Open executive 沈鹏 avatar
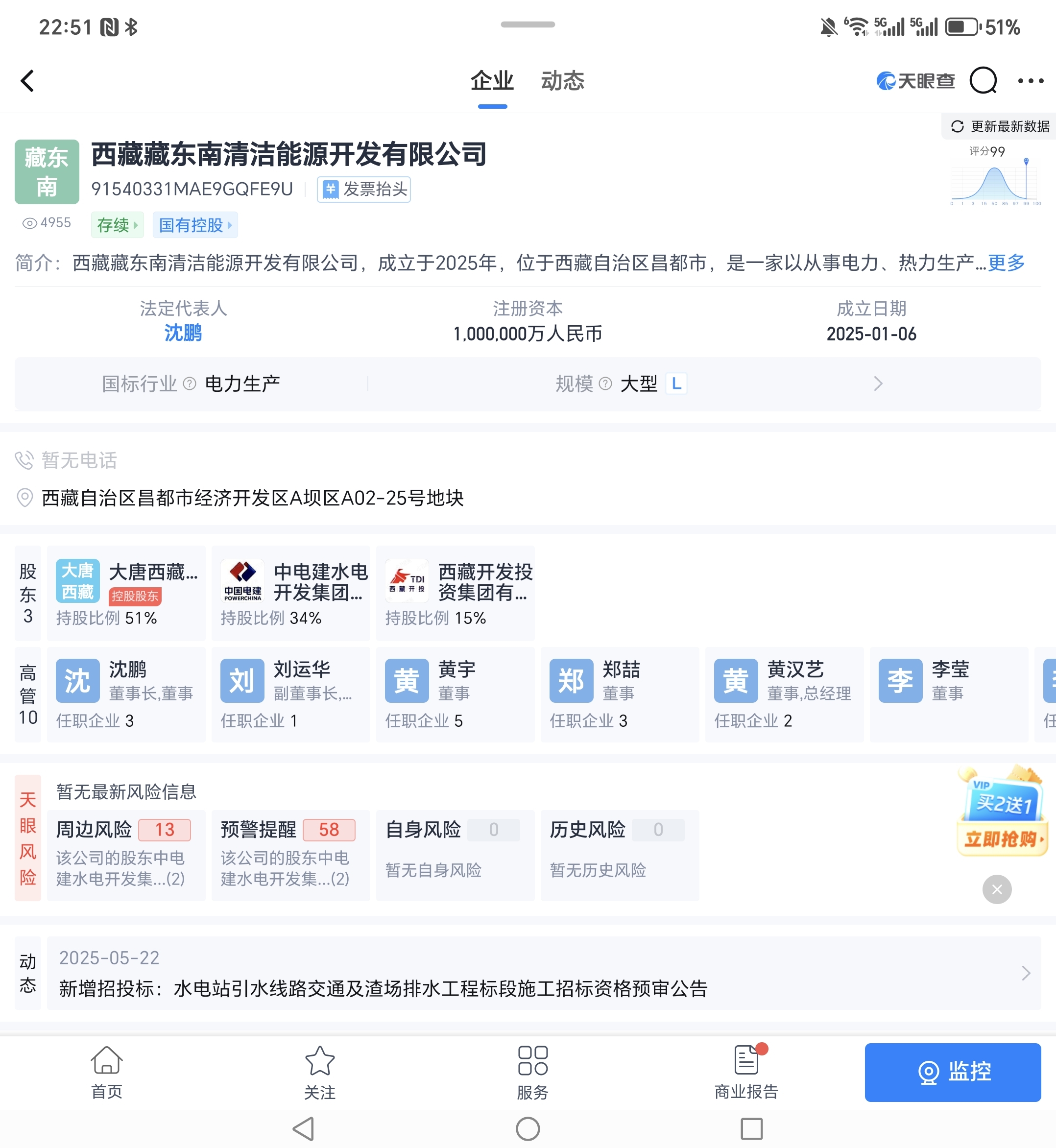The height and width of the screenshot is (1148, 1056). [78, 681]
